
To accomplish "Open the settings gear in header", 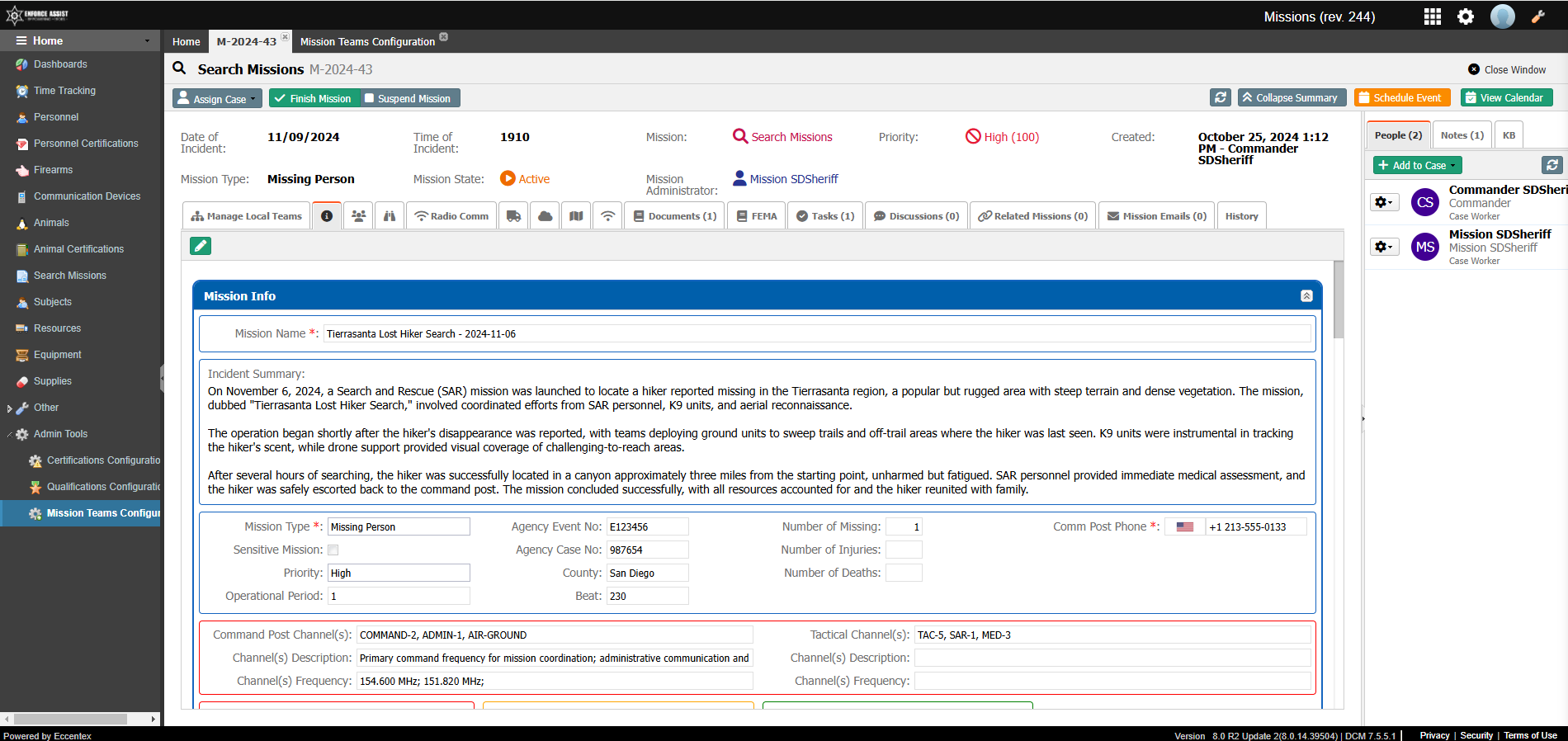I will pos(1466,17).
